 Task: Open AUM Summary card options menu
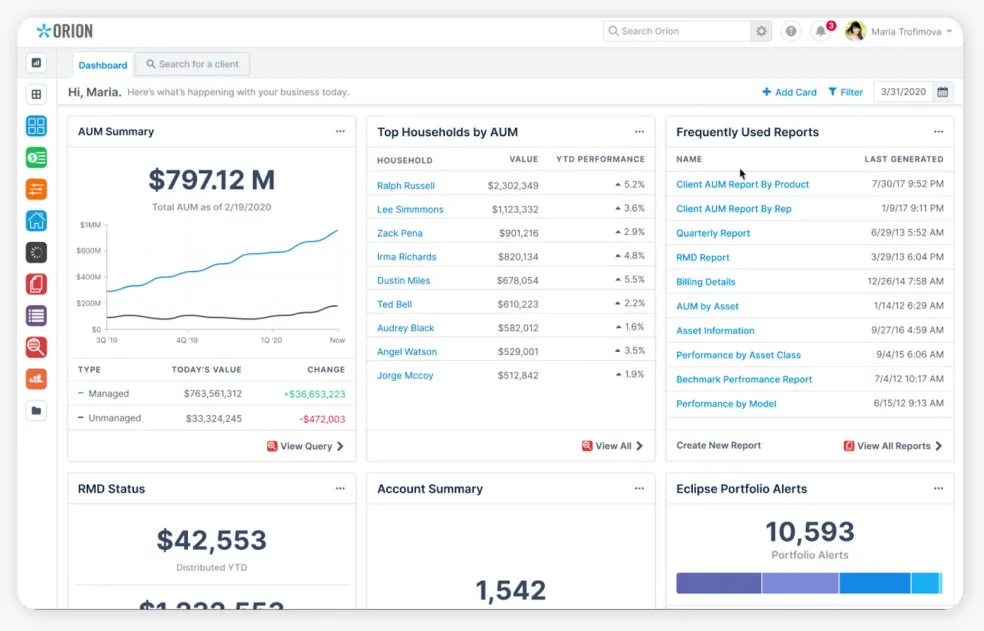tap(340, 131)
